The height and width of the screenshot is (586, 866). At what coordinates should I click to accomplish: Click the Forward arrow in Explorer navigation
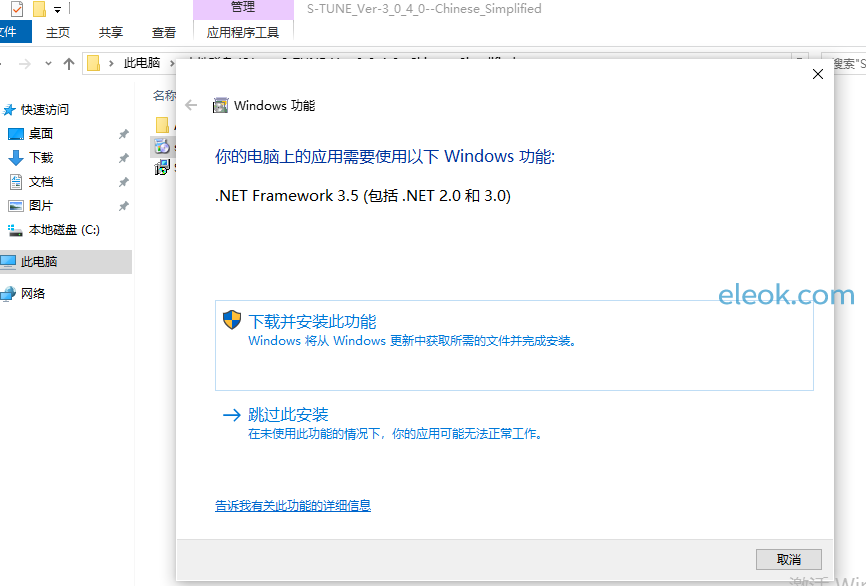click(x=25, y=64)
